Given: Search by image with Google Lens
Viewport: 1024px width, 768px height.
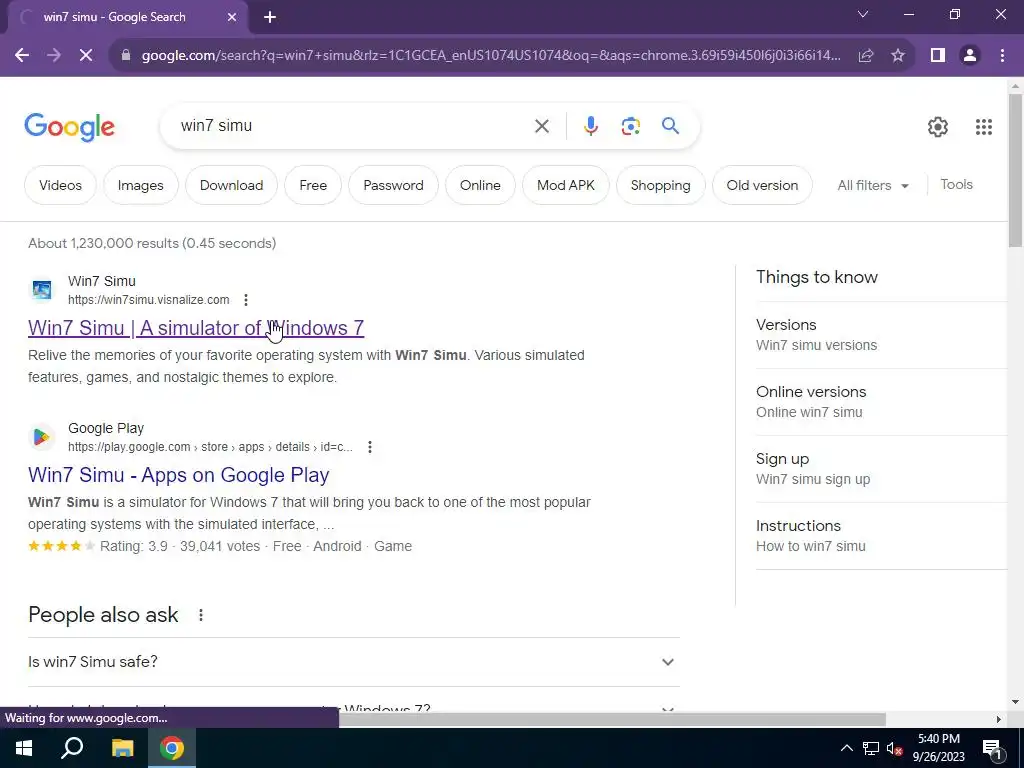Looking at the screenshot, I should (x=630, y=126).
